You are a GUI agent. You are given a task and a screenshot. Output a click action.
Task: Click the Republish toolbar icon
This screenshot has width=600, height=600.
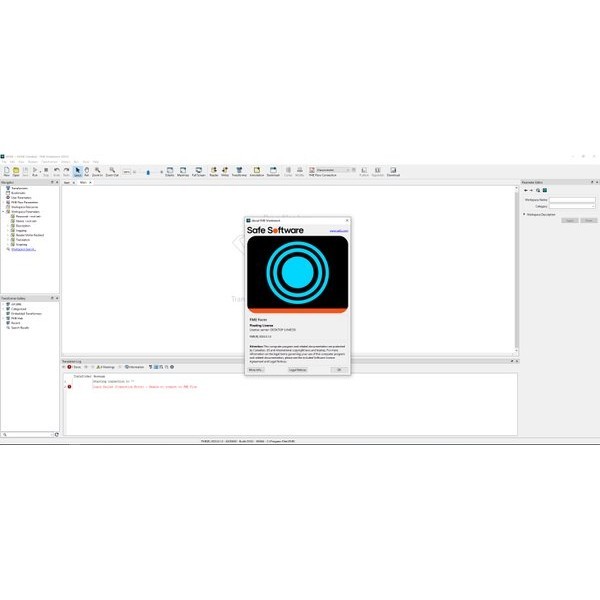(378, 171)
